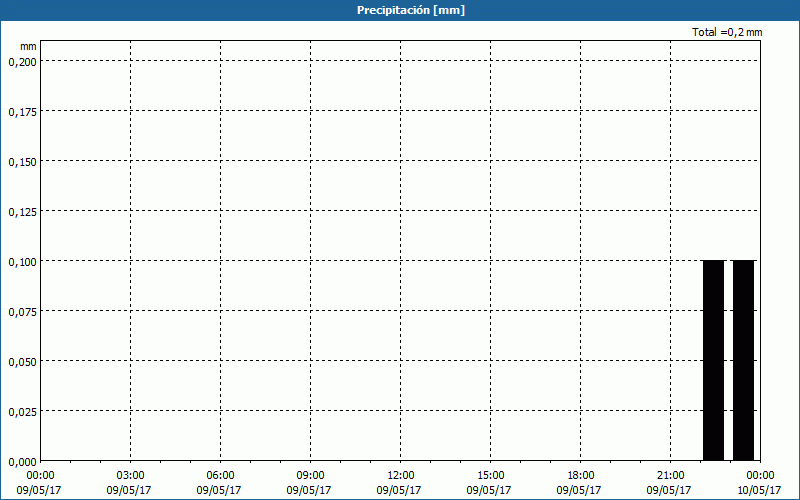Click the 09:00 09/05/17 time label
This screenshot has height=500, width=800.
[x=310, y=483]
